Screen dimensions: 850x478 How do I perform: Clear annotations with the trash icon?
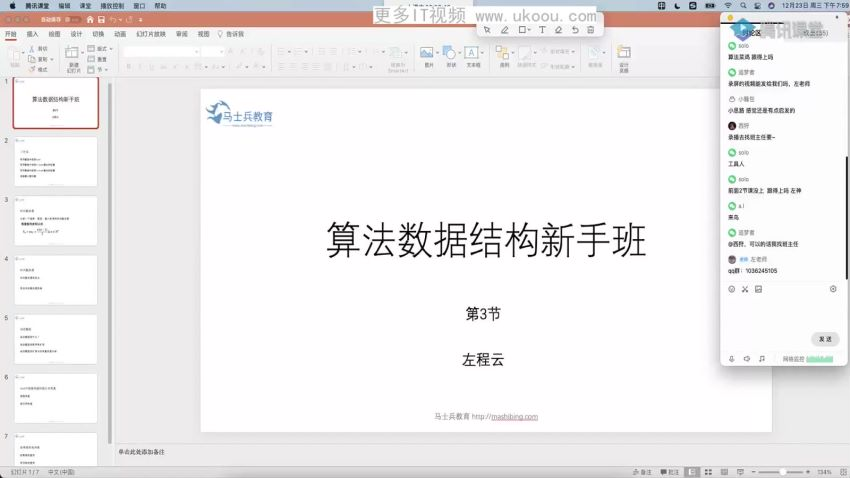(591, 30)
